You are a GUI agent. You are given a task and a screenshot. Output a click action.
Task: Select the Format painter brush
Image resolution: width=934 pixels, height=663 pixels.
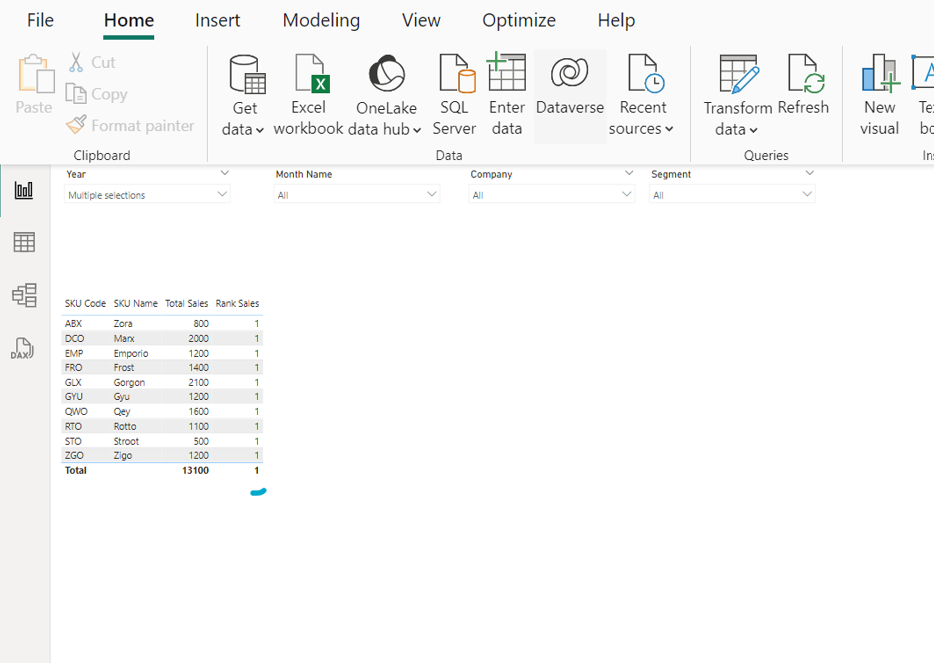(x=76, y=124)
